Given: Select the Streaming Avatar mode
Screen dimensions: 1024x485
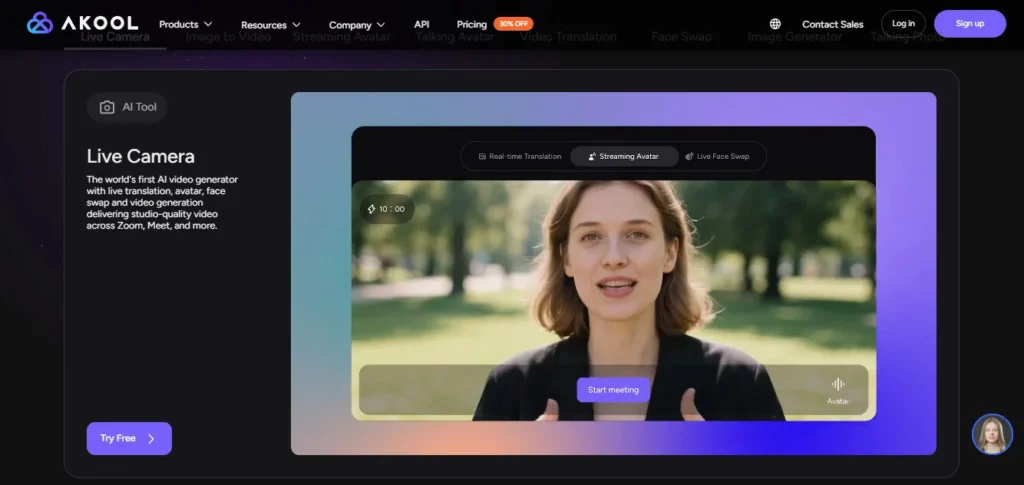Looking at the screenshot, I should (624, 157).
